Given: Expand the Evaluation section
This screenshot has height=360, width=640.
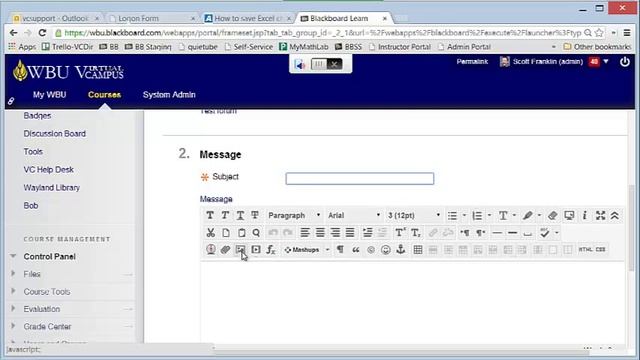Looking at the screenshot, I should [x=13, y=309].
